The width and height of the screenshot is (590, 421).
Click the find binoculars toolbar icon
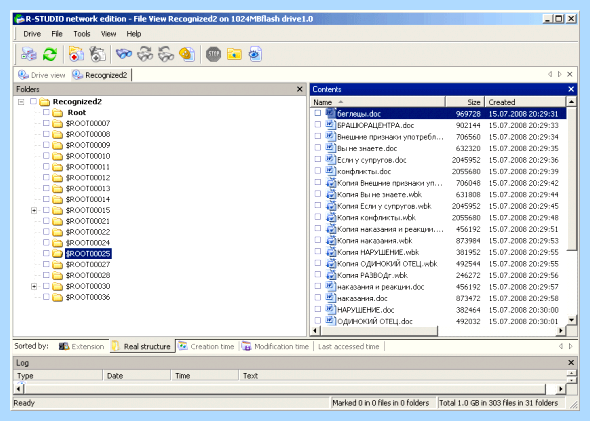click(x=124, y=54)
